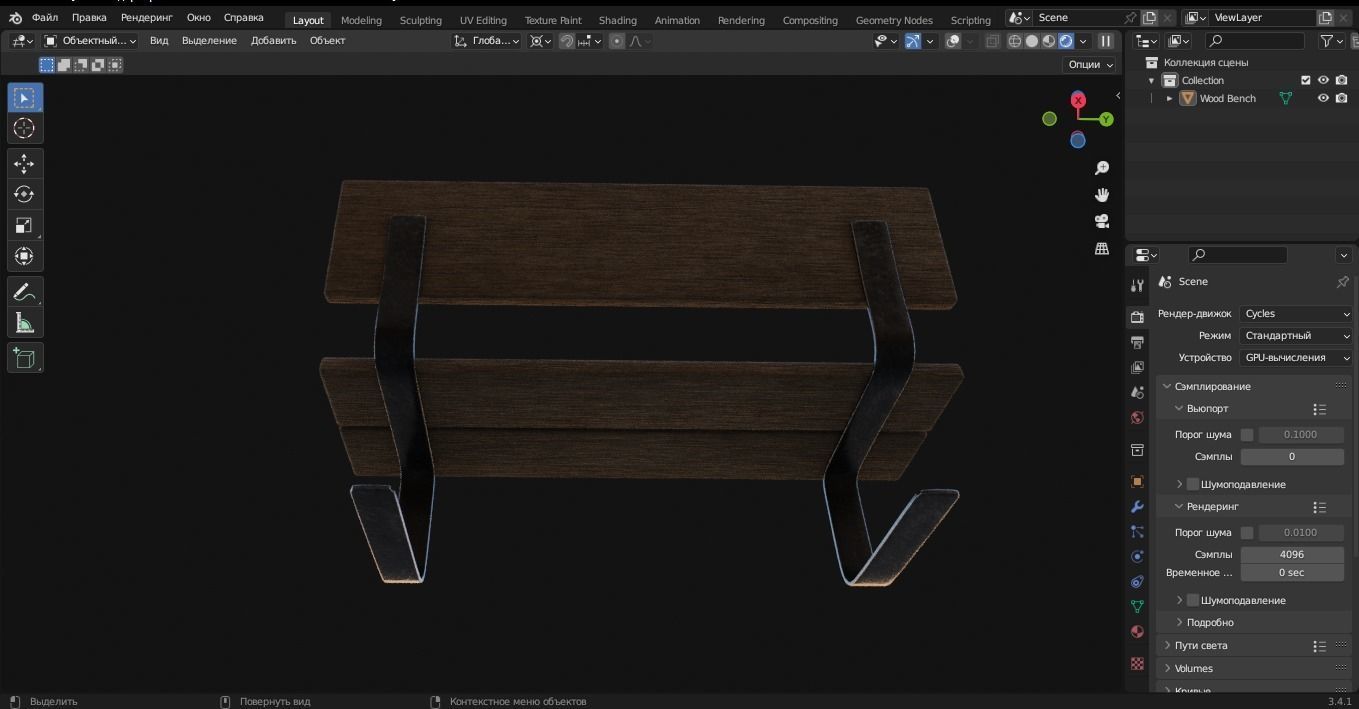Image resolution: width=1359 pixels, height=709 pixels.
Task: Open the Object Constraints properties tab
Action: (1137, 582)
